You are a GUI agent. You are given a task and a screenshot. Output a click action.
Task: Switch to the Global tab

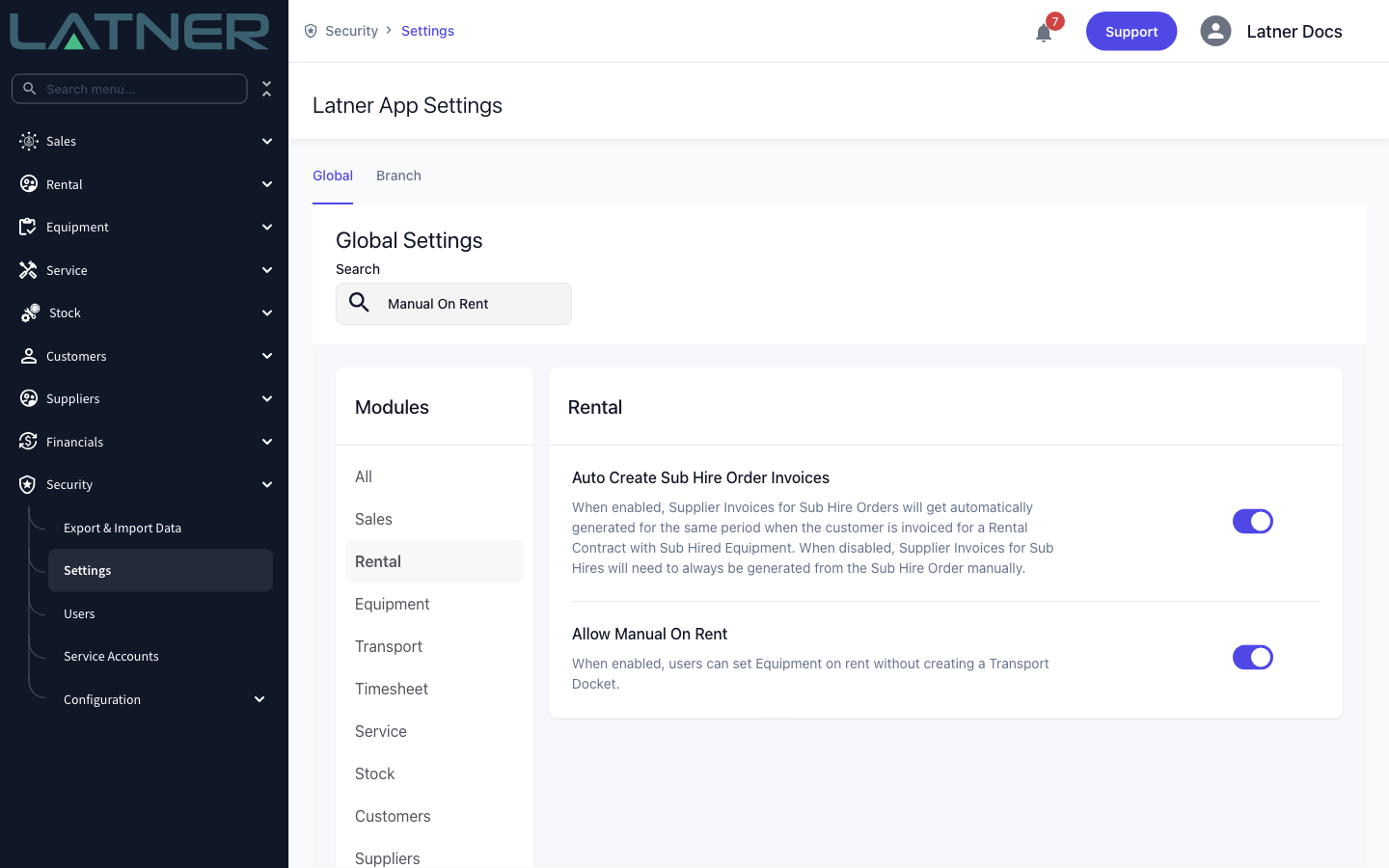333,176
